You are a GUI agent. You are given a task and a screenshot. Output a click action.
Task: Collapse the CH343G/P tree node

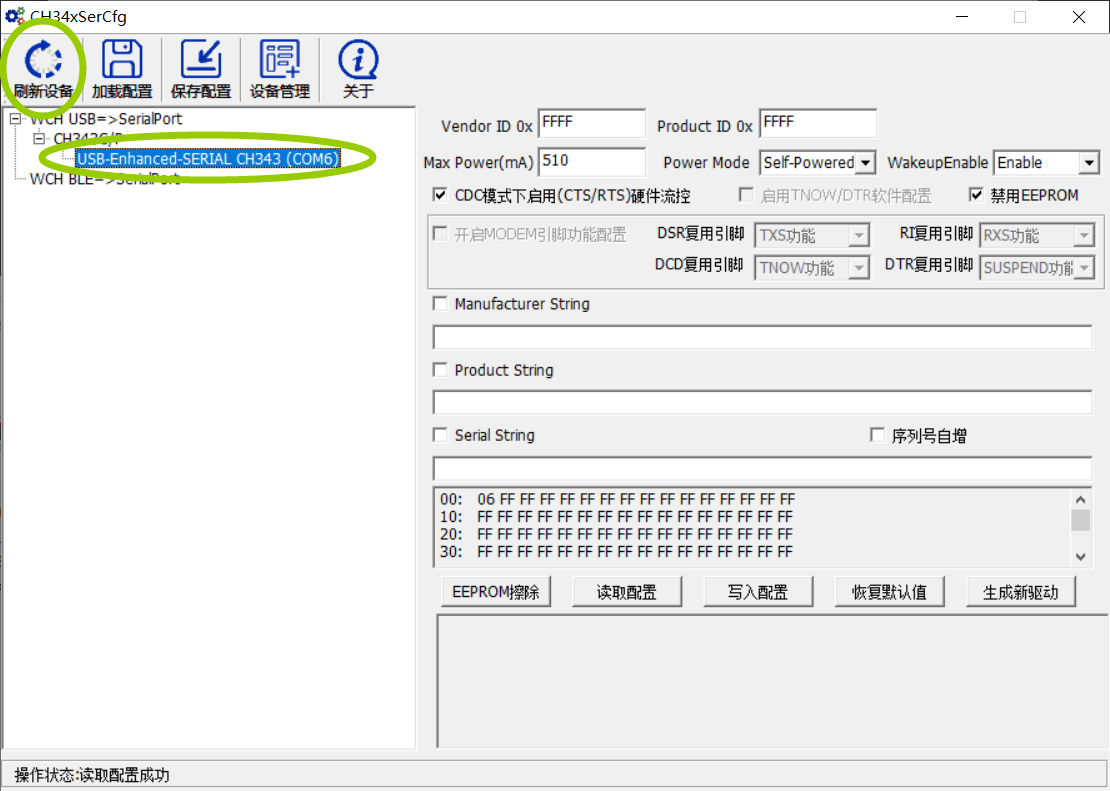[x=39, y=138]
